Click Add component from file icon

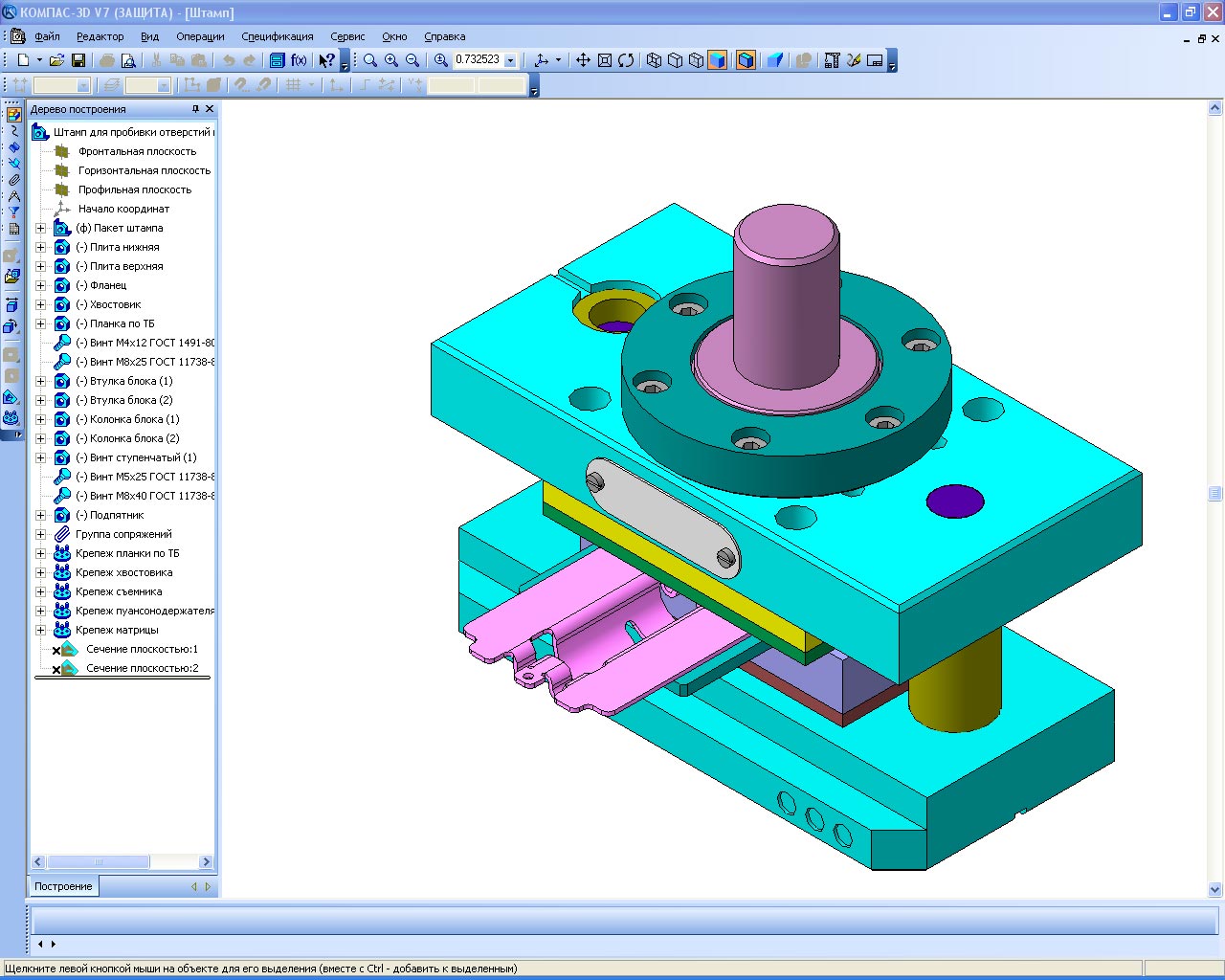(x=11, y=277)
